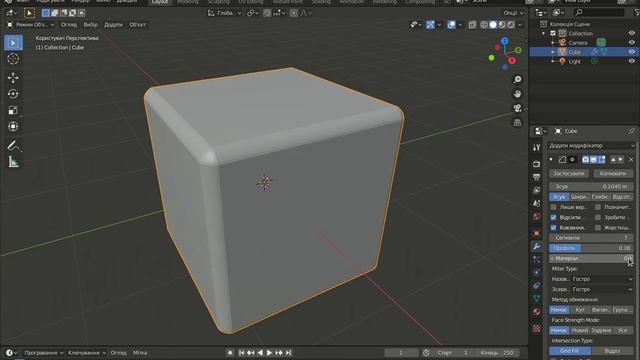Select solid viewport shading mode
640x360 pixels.
(493, 25)
